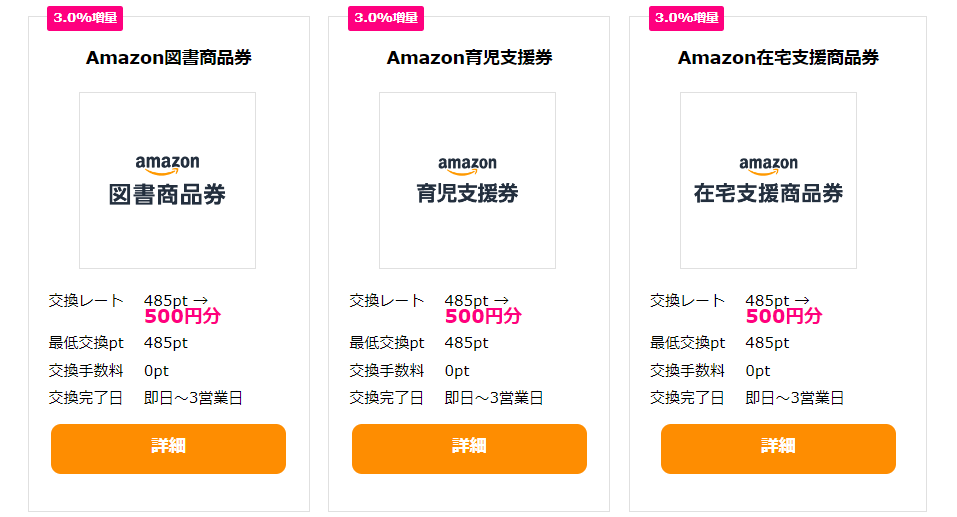The height and width of the screenshot is (517, 957).
Task: Click 最低交換pt value on 在宅支援商品券 card
Action: [767, 343]
